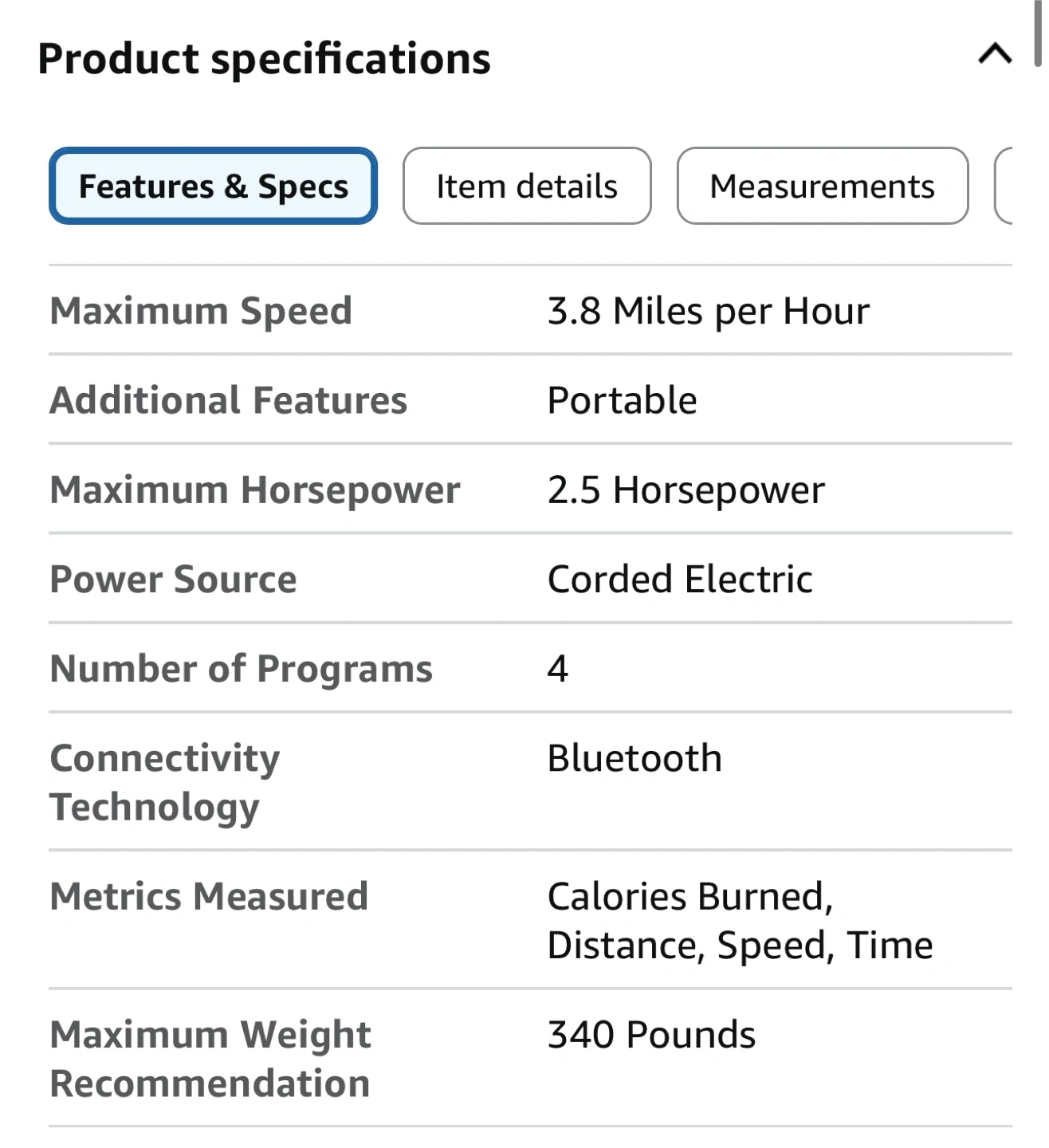Viewport: 1049px width, 1148px height.
Task: Click the page scrollbar thumb
Action: (1037, 32)
